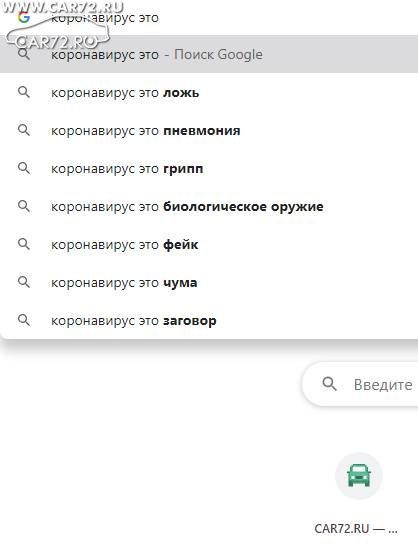Choose suggestion 'коронавирус это ложь'
The width and height of the screenshot is (418, 548).
click(x=209, y=92)
